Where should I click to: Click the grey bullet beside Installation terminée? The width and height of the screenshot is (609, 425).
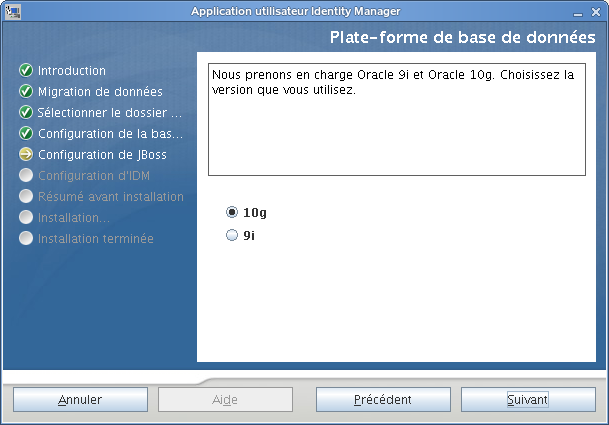[26, 239]
